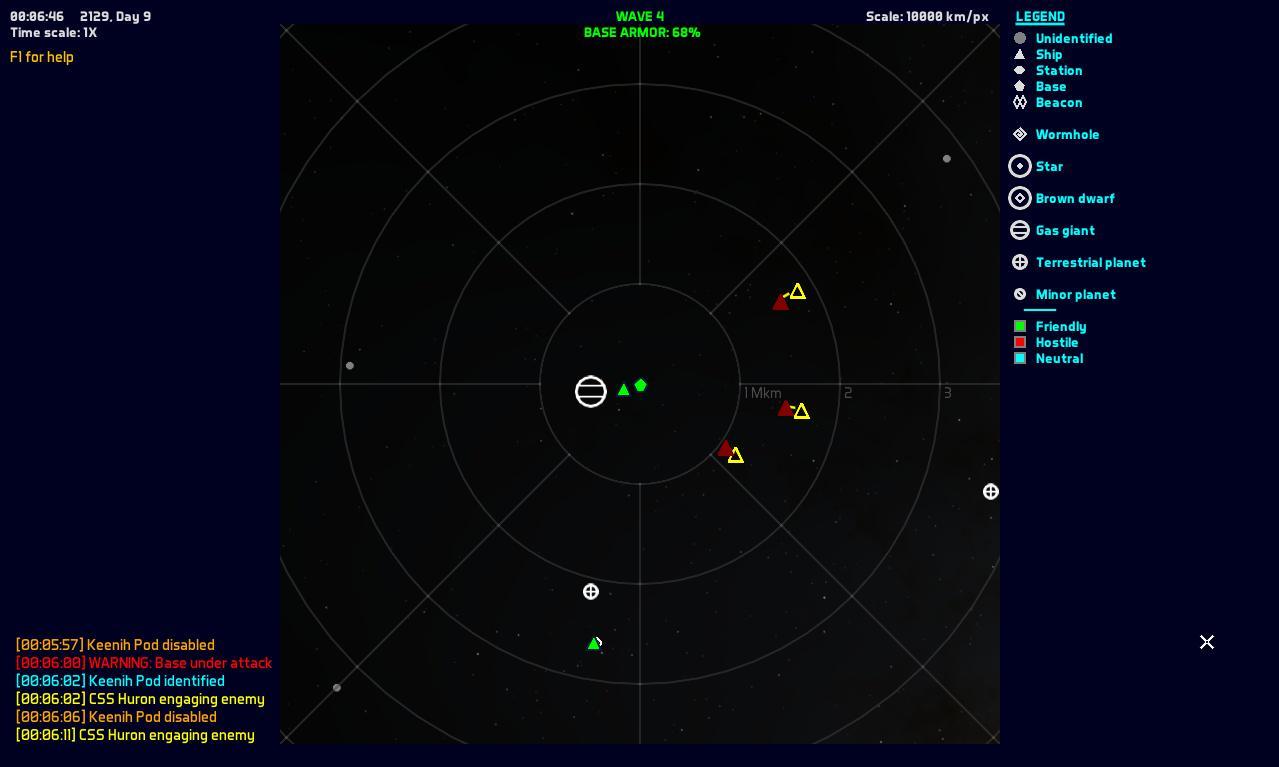This screenshot has height=767, width=1279.
Task: Click the unidentified contact in the top-right of the map
Action: coord(946,158)
